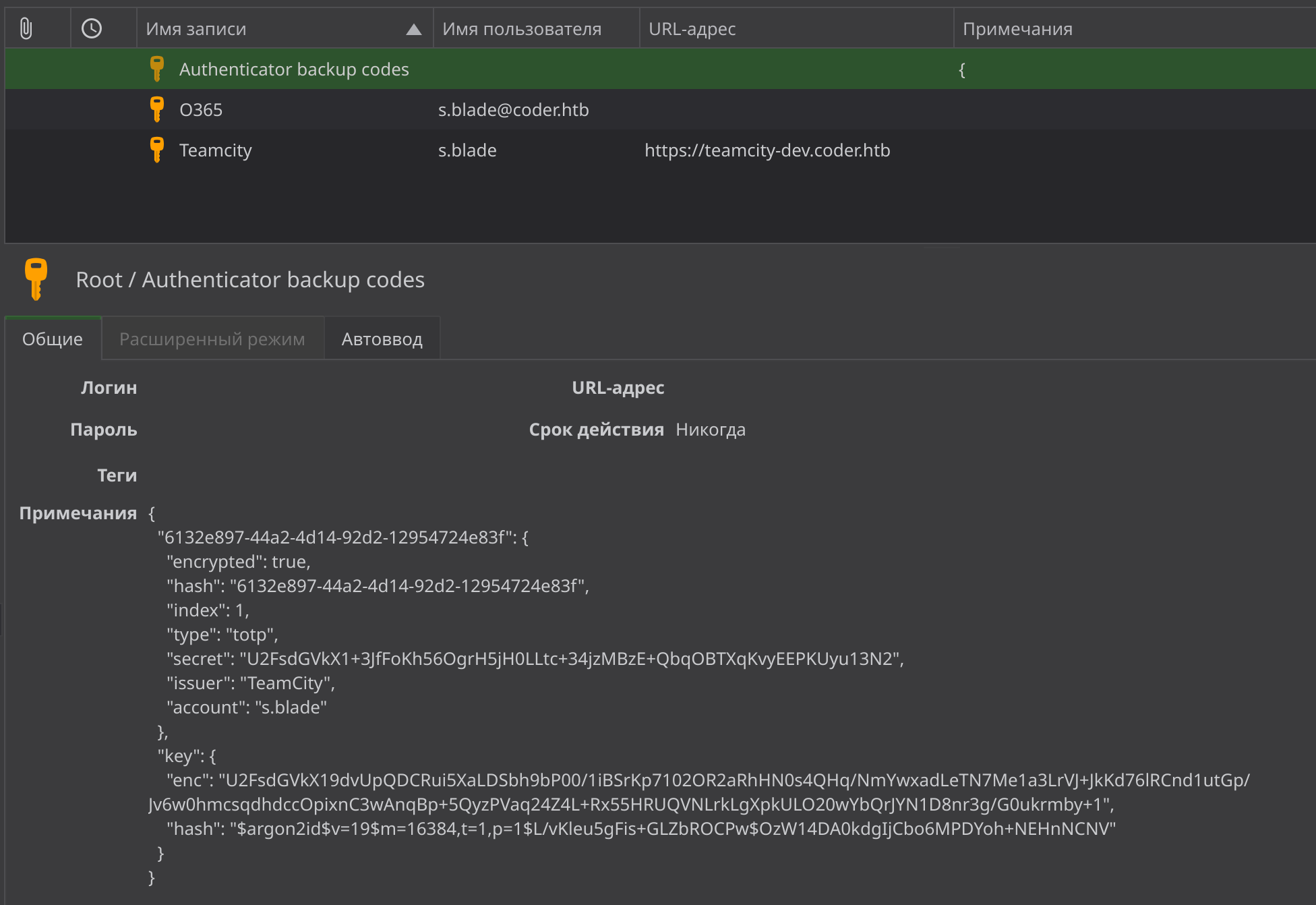Image resolution: width=1316 pixels, height=905 pixels.
Task: Select the Teamcity entry row
Action: click(661, 150)
